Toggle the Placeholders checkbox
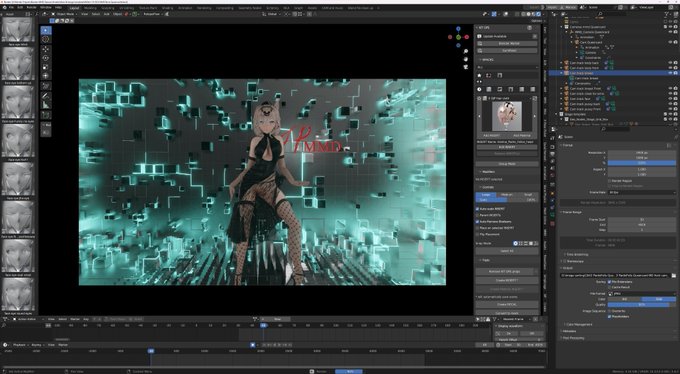The height and width of the screenshot is (374, 680). pyautogui.click(x=610, y=317)
